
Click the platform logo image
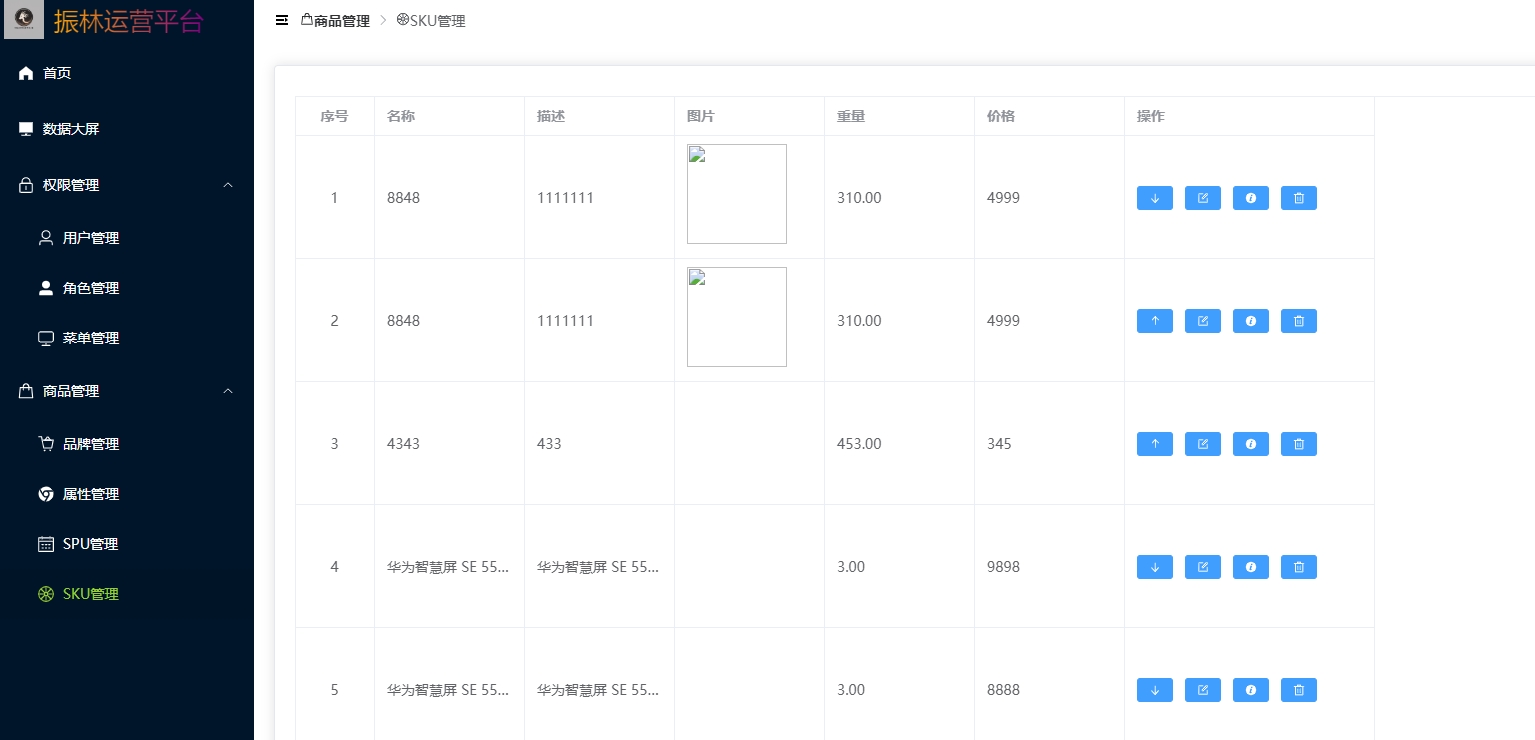(24, 20)
